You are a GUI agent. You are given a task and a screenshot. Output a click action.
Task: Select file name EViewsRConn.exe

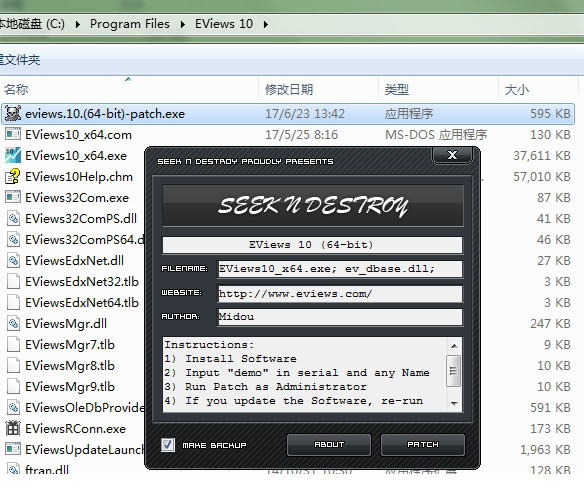coord(75,428)
